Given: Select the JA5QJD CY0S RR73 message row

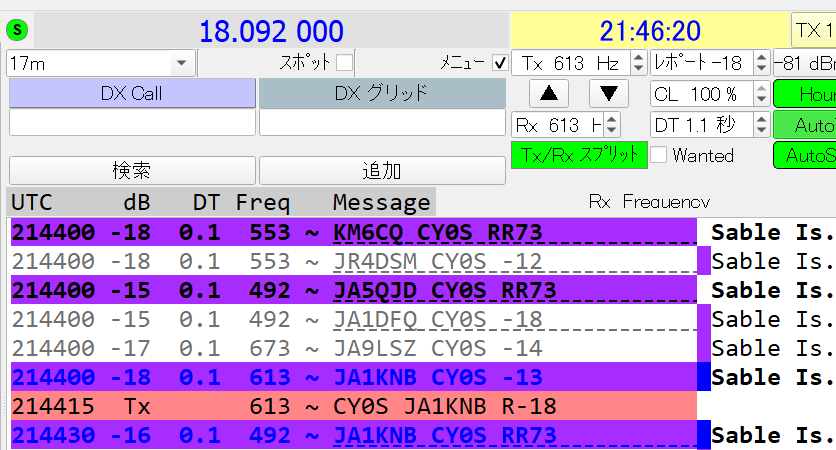Looking at the screenshot, I should pos(354,290).
